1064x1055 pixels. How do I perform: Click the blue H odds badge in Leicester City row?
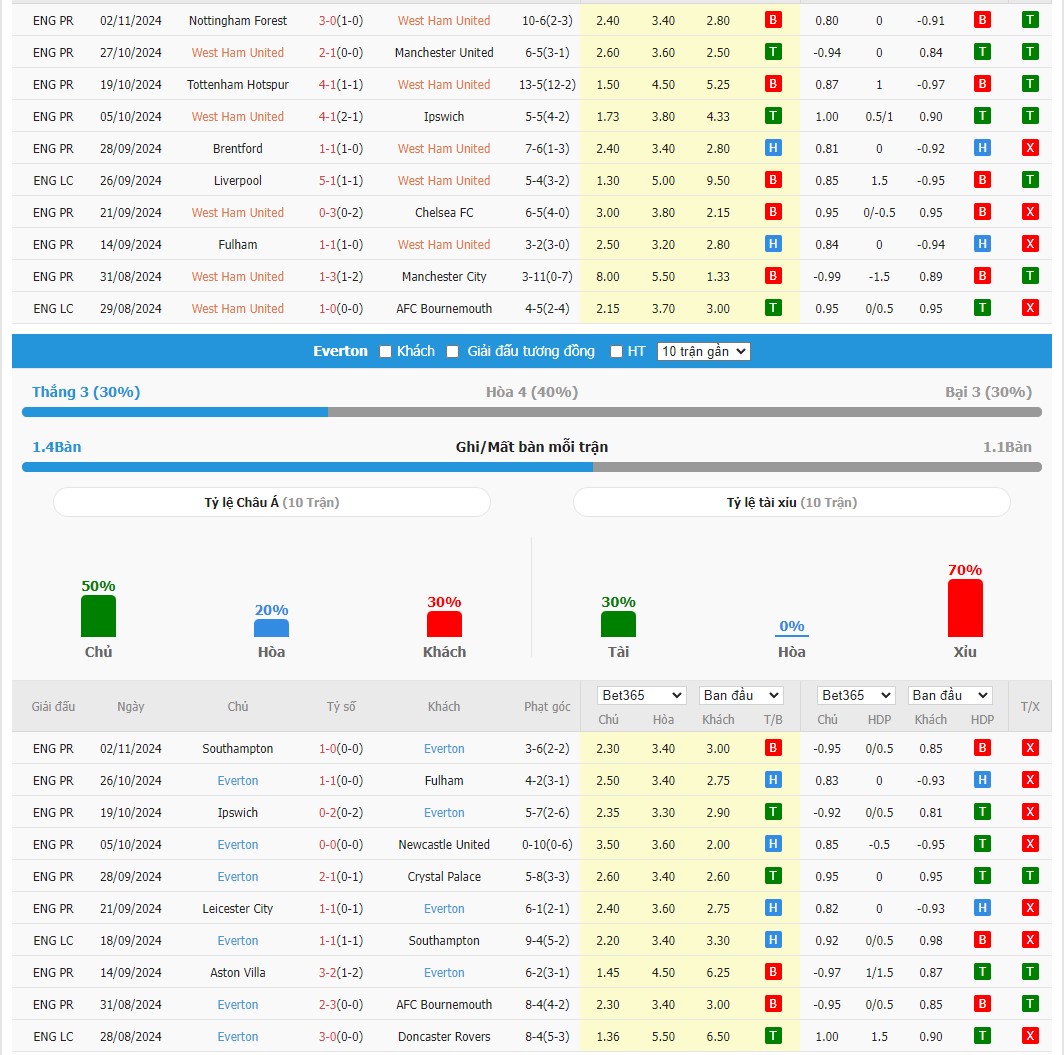(773, 908)
